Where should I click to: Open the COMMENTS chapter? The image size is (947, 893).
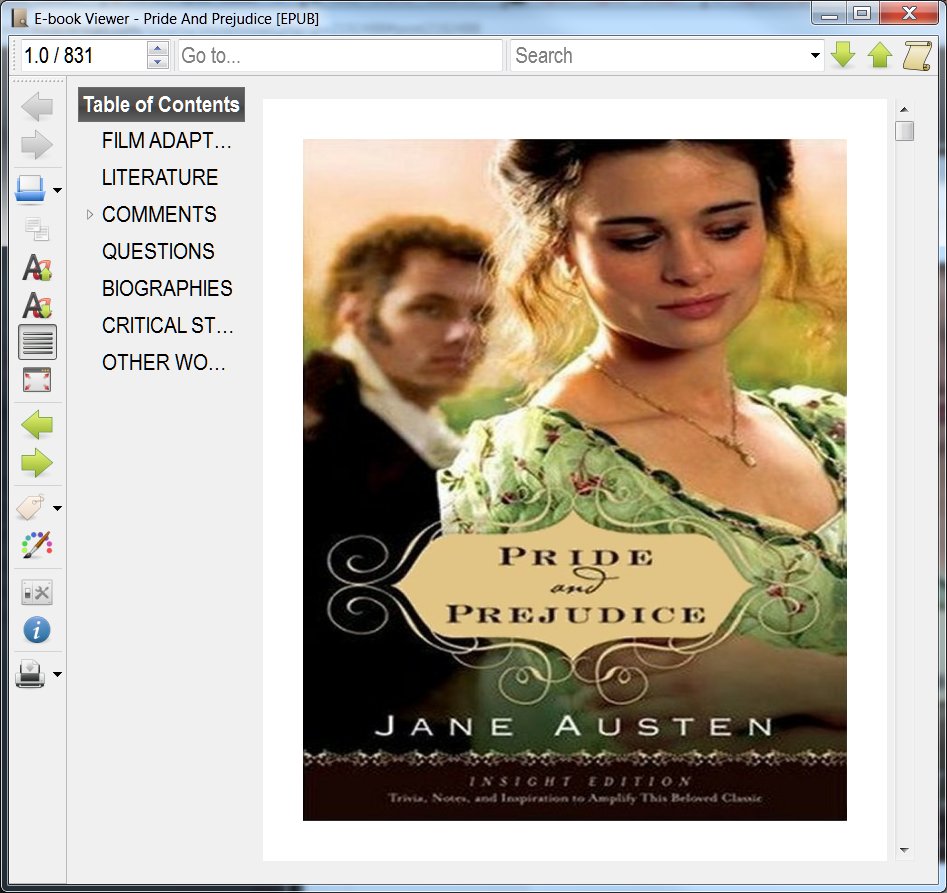[x=159, y=214]
